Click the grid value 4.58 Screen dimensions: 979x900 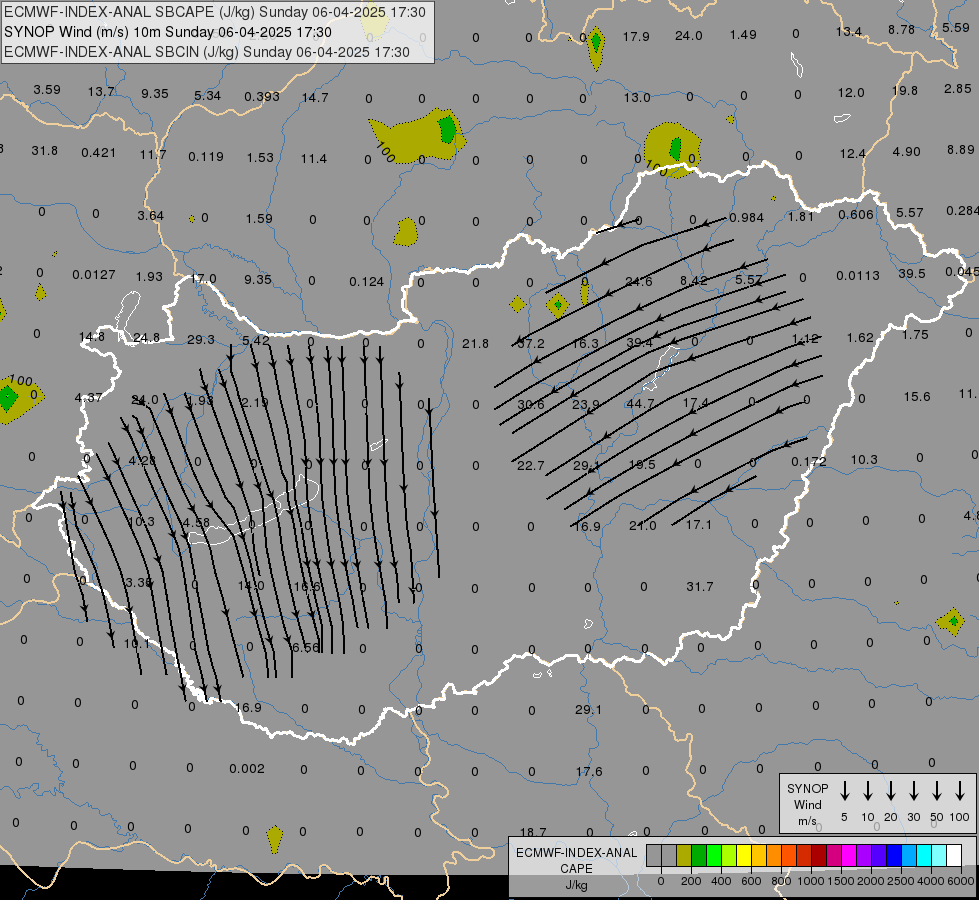pyautogui.click(x=196, y=522)
